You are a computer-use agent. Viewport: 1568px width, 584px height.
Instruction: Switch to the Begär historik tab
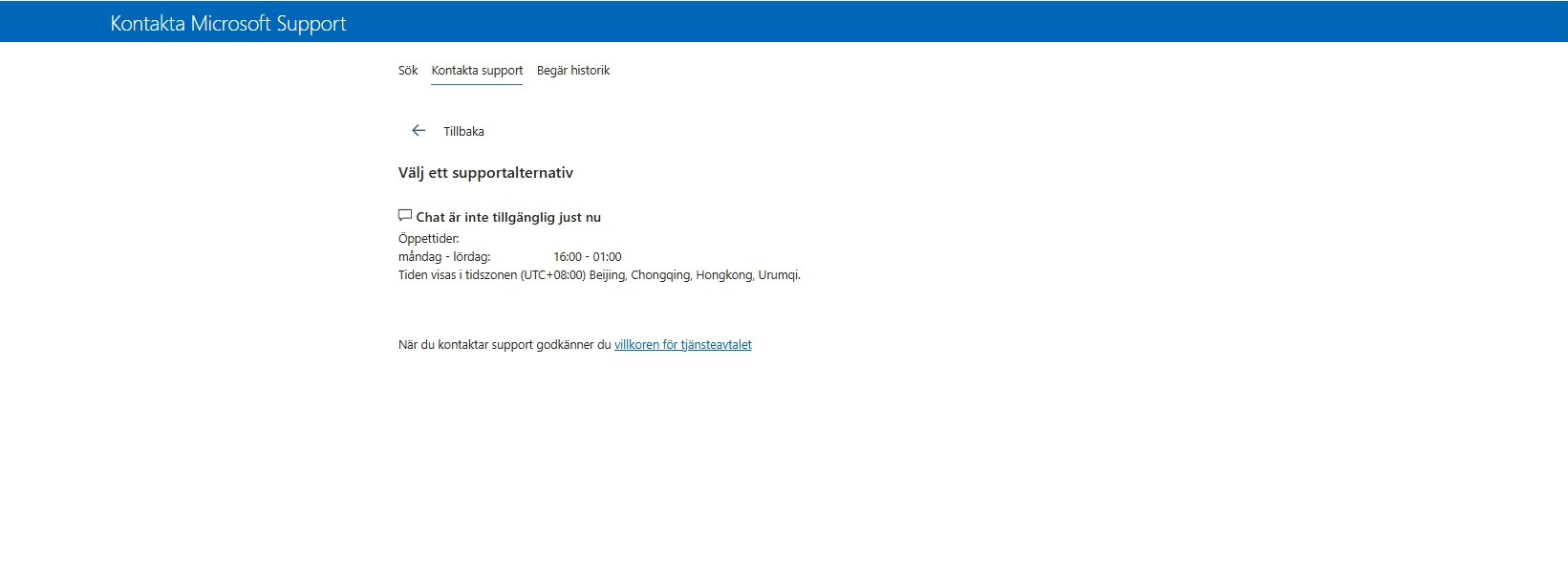point(573,71)
